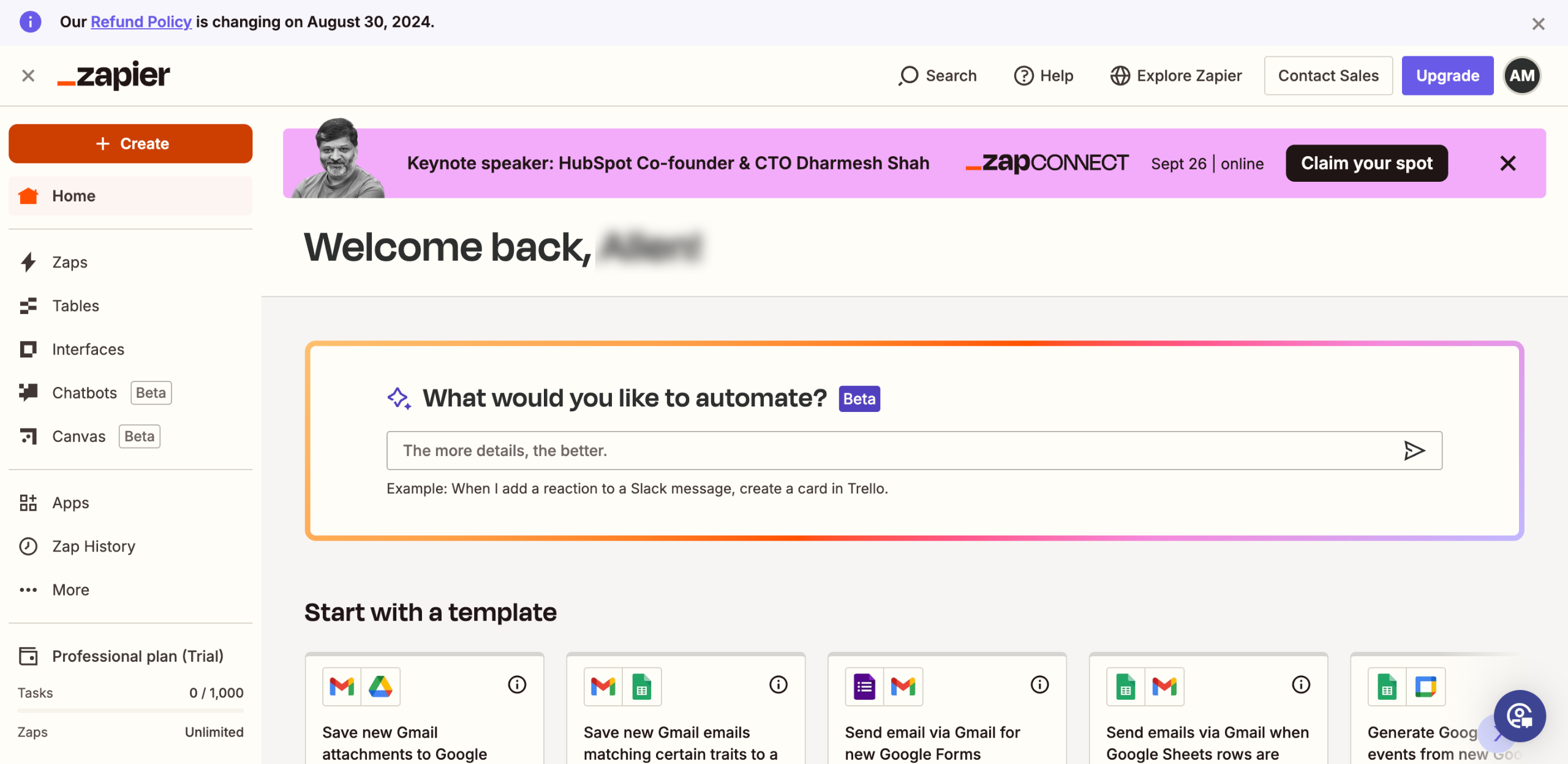The image size is (1568, 764).
Task: Open the Refund Policy link
Action: pyautogui.click(x=141, y=22)
